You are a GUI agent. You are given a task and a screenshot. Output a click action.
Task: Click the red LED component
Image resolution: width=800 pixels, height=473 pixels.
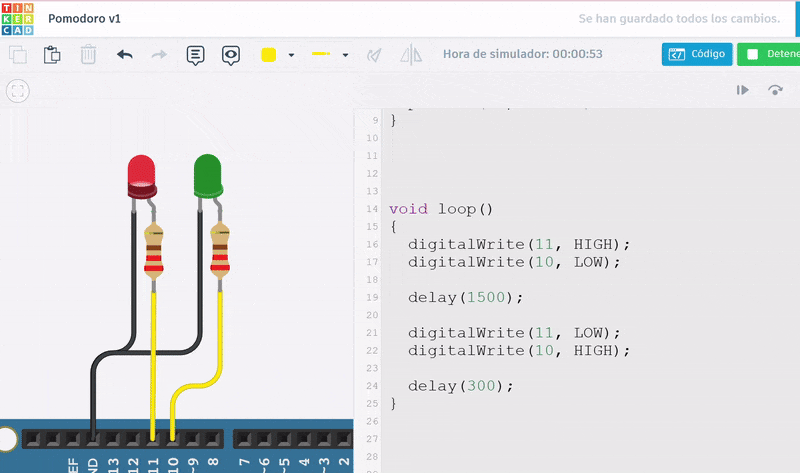click(141, 175)
